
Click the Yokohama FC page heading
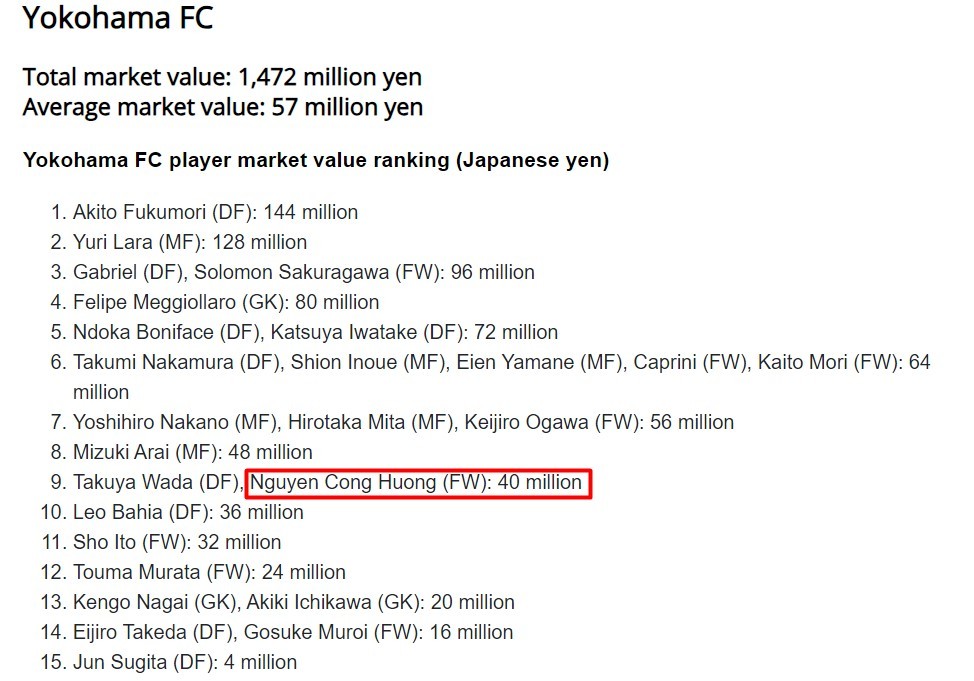click(118, 18)
